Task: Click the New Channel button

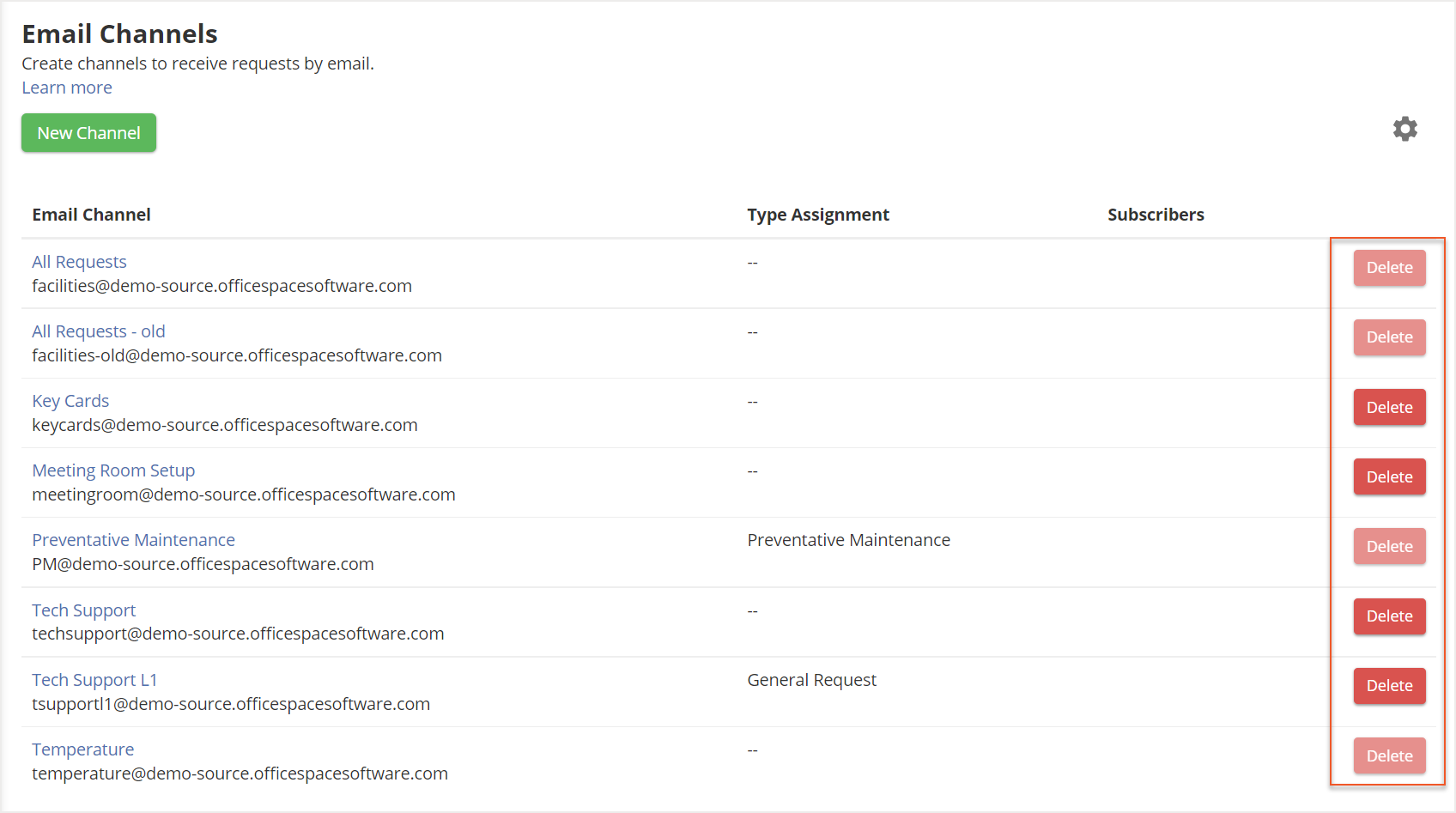Action: (x=88, y=133)
